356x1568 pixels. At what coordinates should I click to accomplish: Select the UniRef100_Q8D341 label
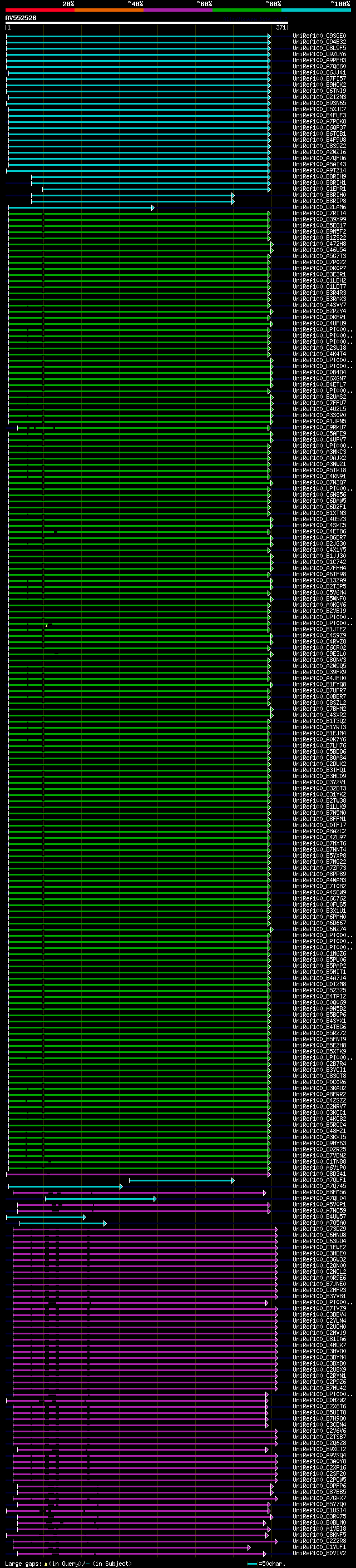point(319,1174)
